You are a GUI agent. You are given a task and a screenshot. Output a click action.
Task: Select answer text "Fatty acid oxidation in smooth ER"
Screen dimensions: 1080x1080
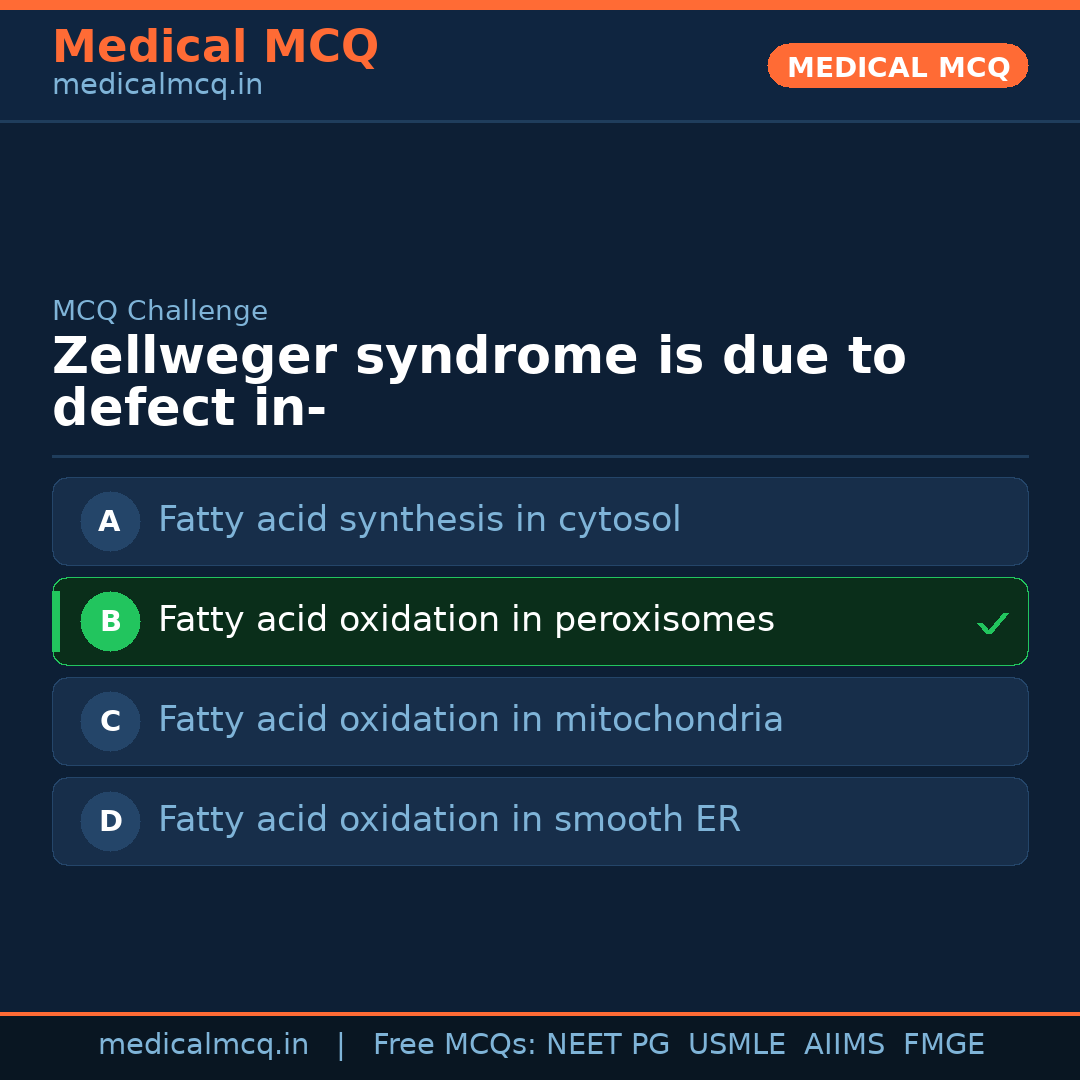coord(449,820)
